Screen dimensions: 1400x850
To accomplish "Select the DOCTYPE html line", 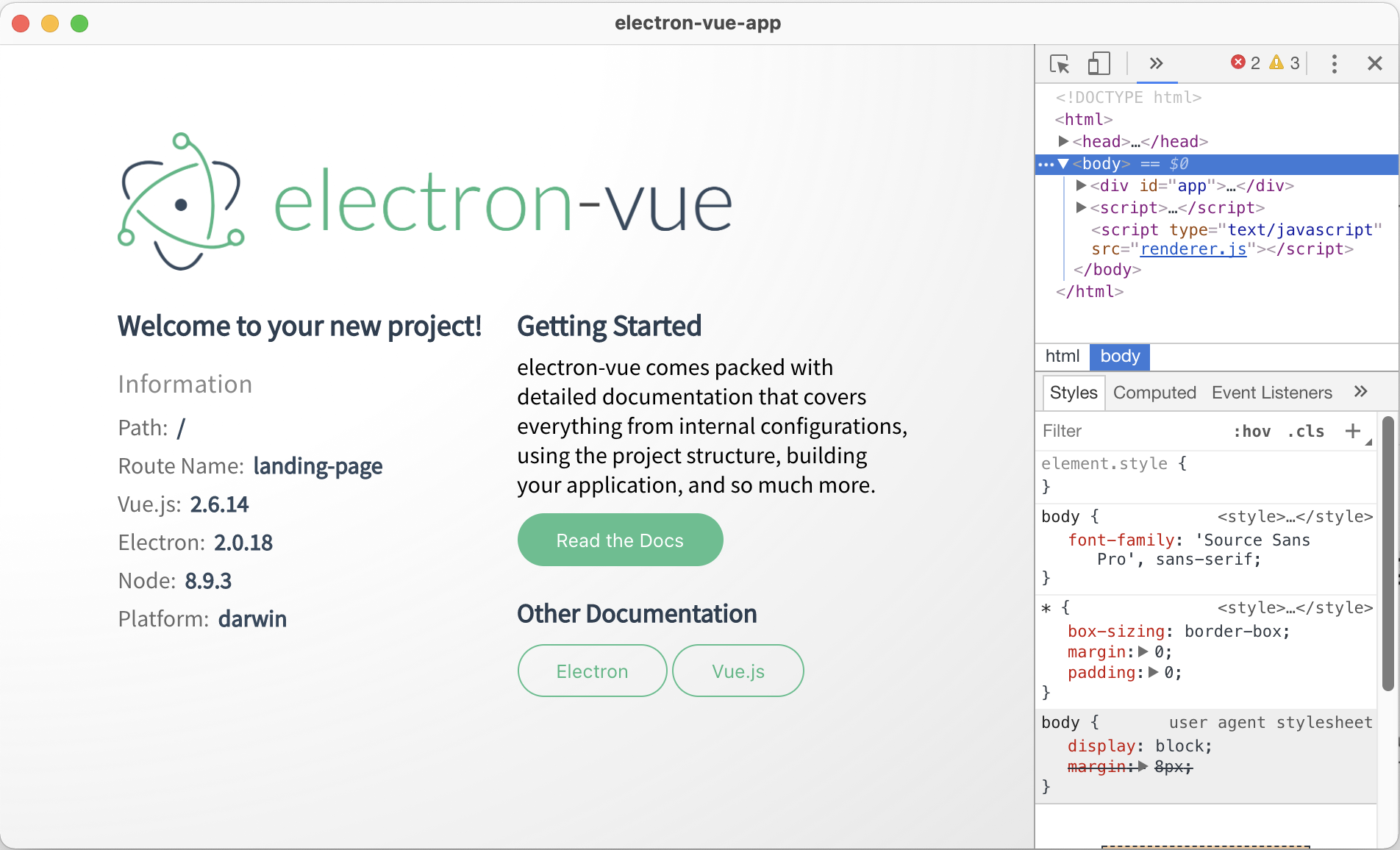I will click(x=1128, y=97).
